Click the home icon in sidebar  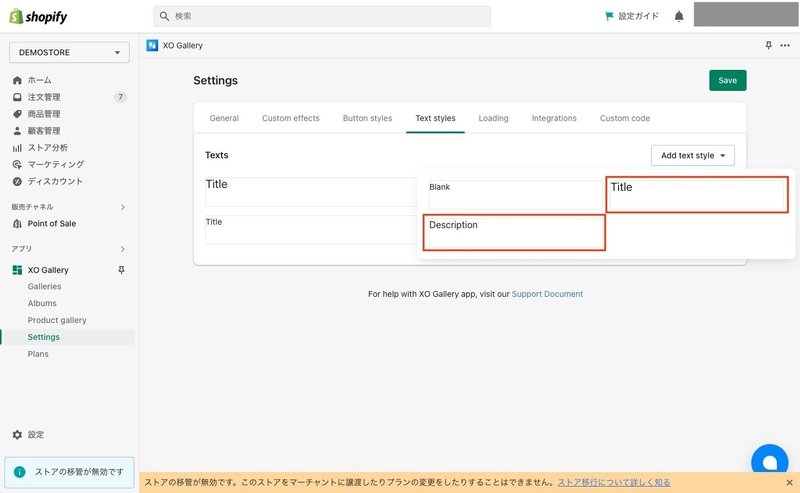click(17, 80)
